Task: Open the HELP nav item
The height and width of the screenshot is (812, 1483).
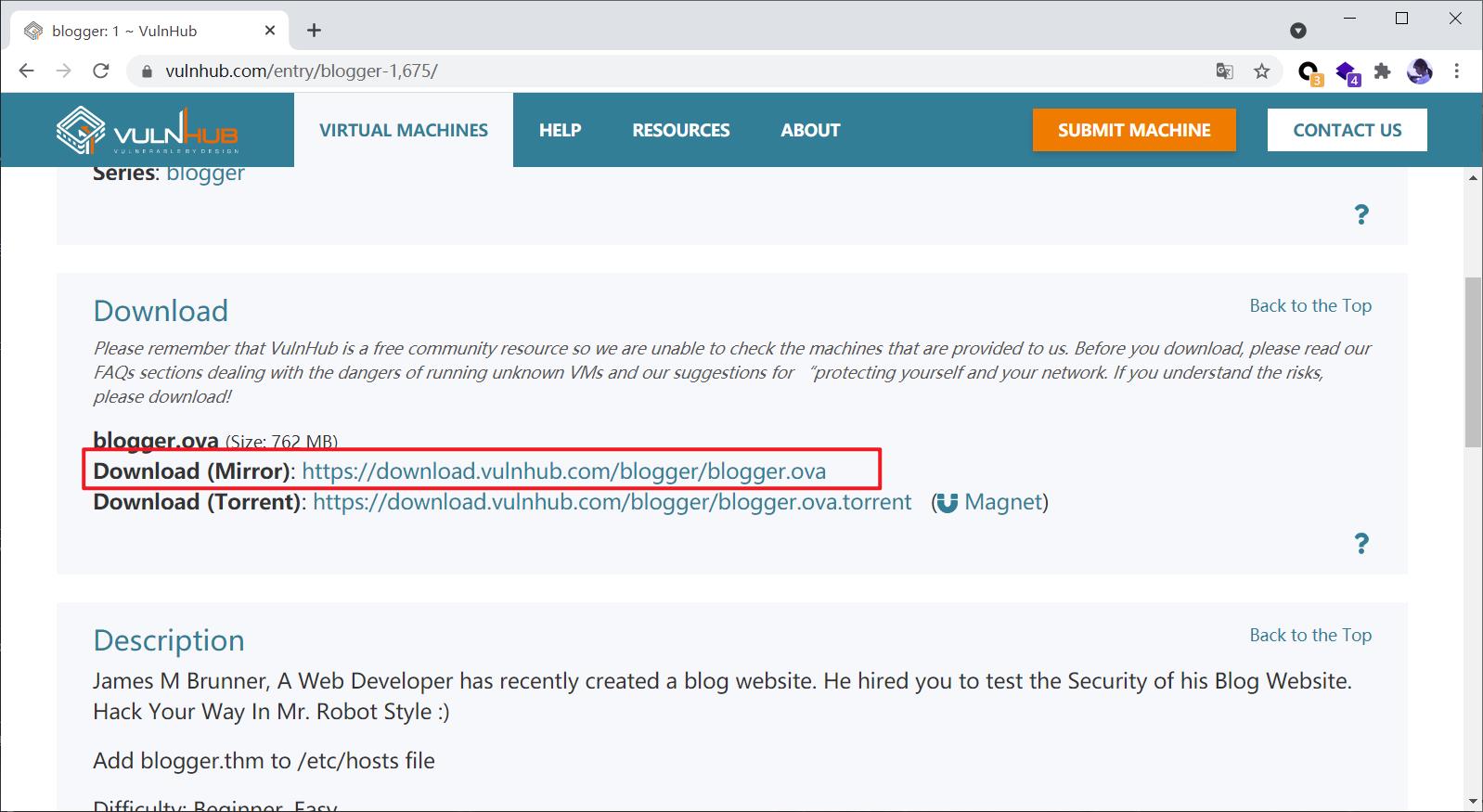Action: click(561, 130)
